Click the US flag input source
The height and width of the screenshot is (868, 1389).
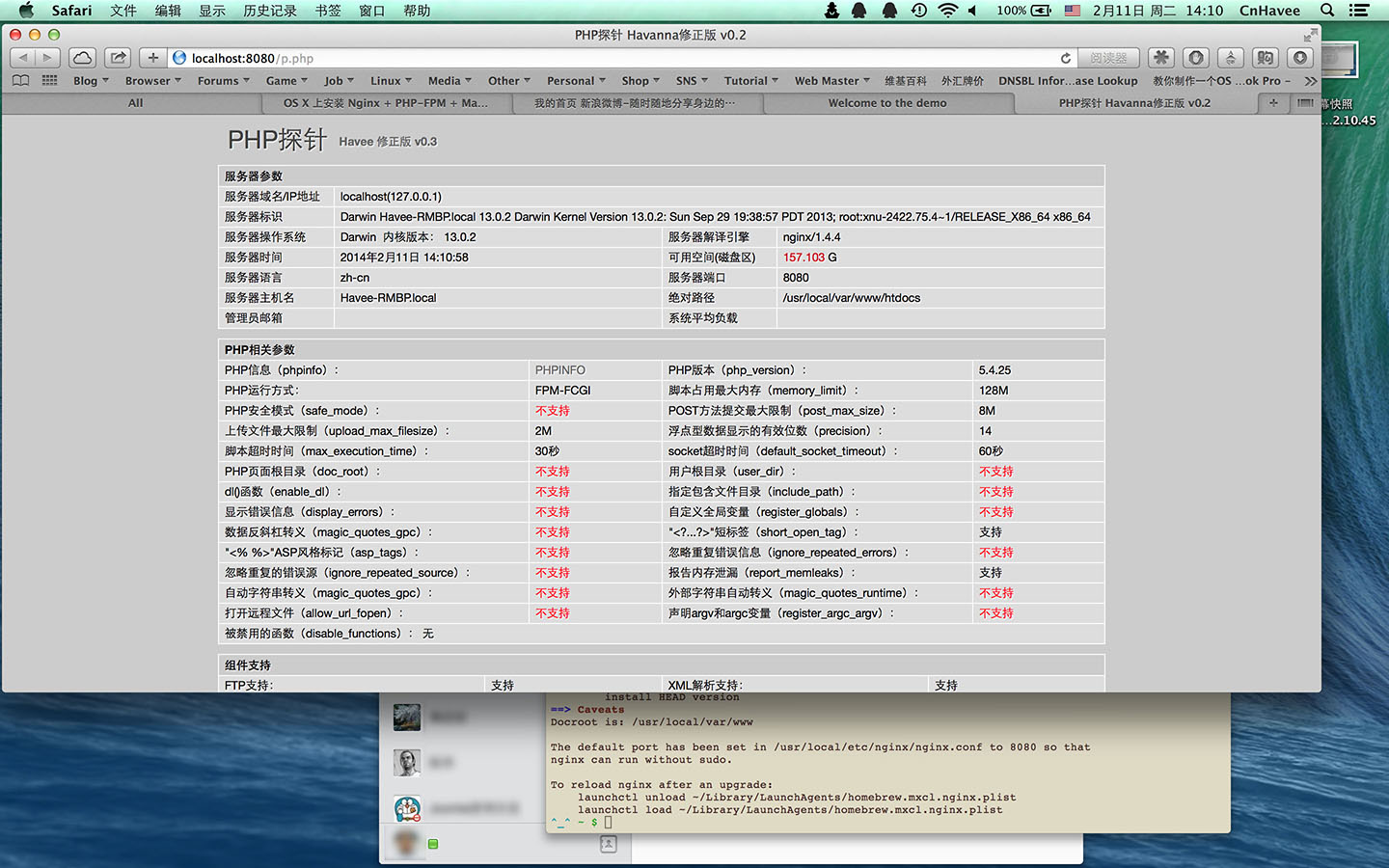coord(1073,11)
